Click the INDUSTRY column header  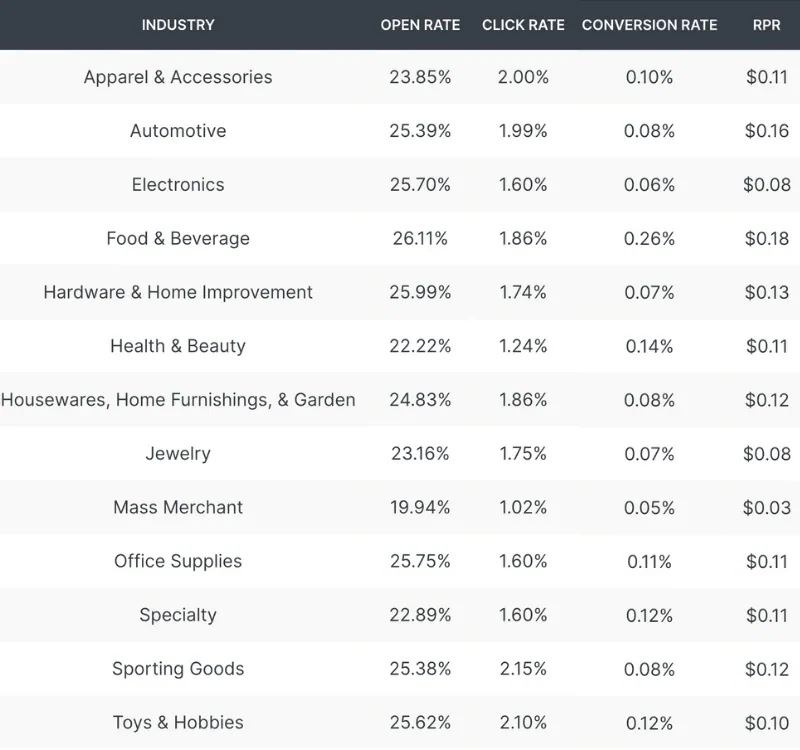(178, 25)
